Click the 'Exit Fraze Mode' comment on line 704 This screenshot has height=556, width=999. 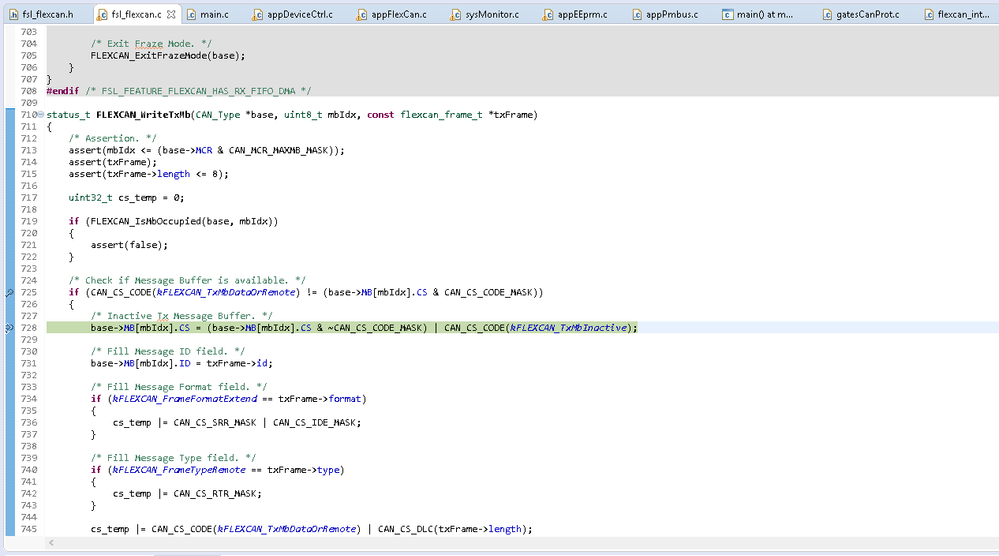(x=151, y=43)
